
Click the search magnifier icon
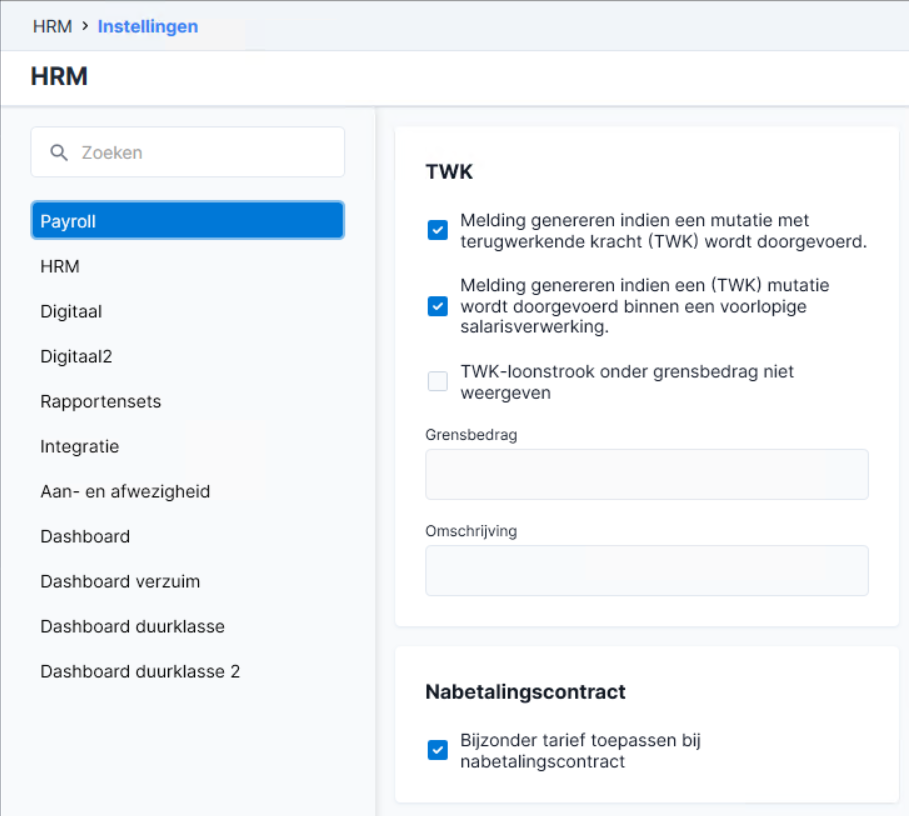pos(59,152)
